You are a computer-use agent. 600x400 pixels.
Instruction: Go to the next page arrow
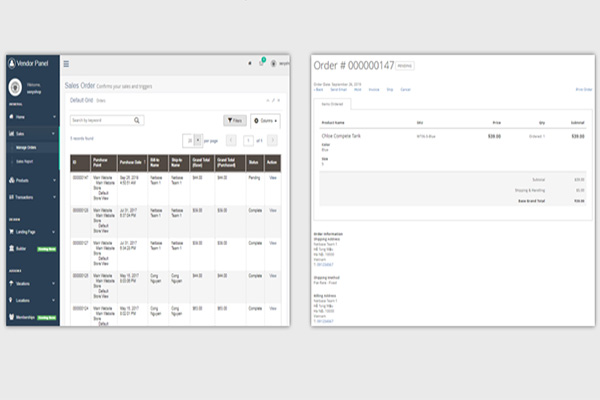tap(273, 140)
